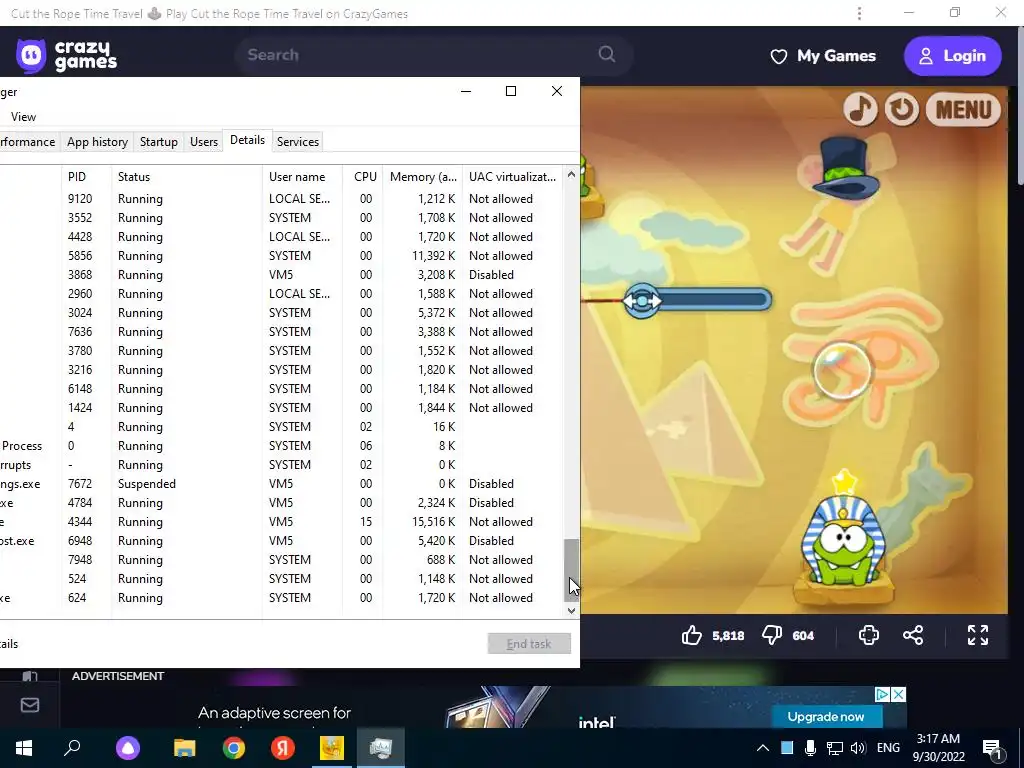Open taskbar search magnifier
1024x768 pixels.
pos(72,748)
